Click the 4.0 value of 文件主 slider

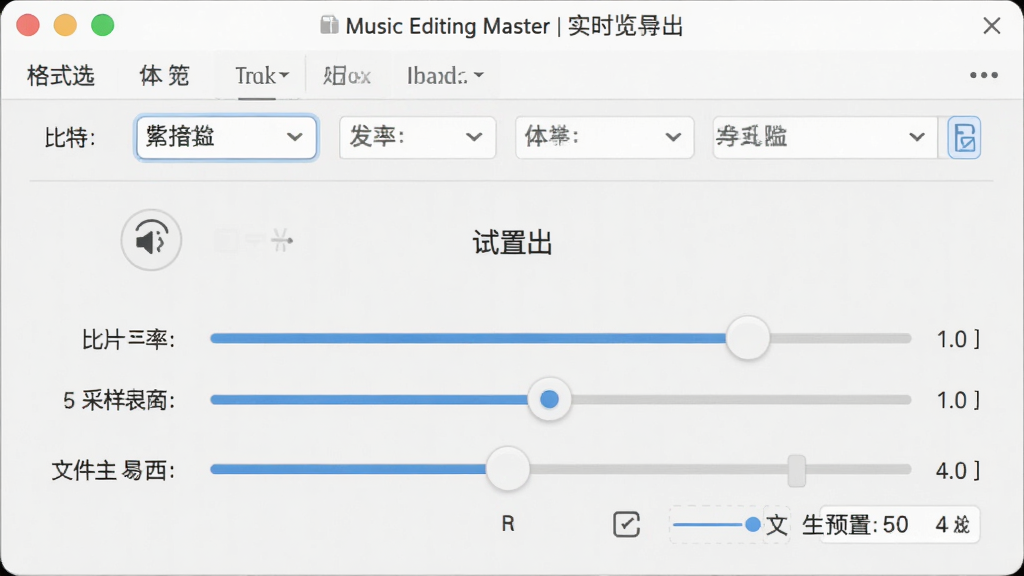[x=958, y=470]
